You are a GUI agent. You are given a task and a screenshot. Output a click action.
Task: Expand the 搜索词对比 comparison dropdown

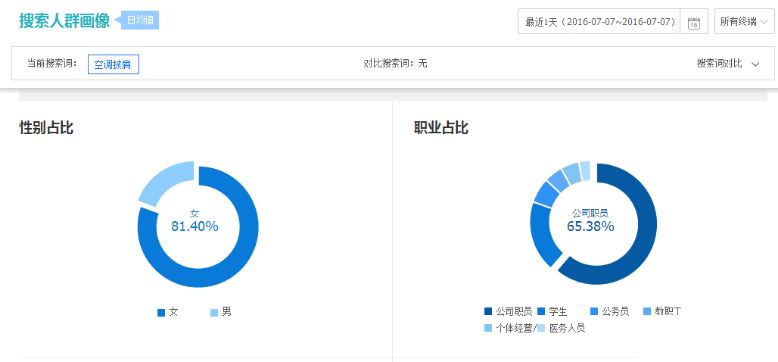(728, 63)
